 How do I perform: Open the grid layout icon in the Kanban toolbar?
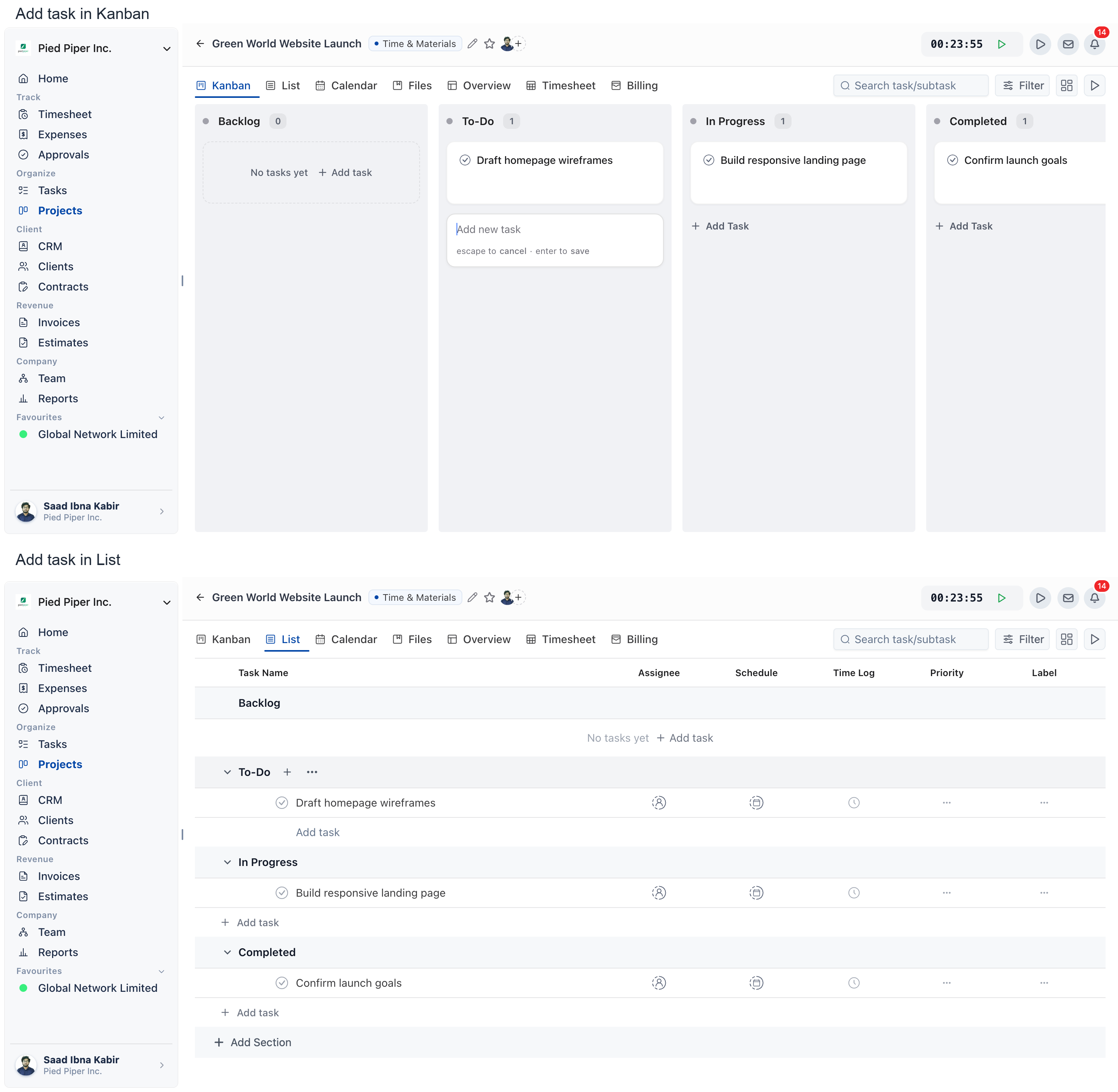tap(1066, 85)
